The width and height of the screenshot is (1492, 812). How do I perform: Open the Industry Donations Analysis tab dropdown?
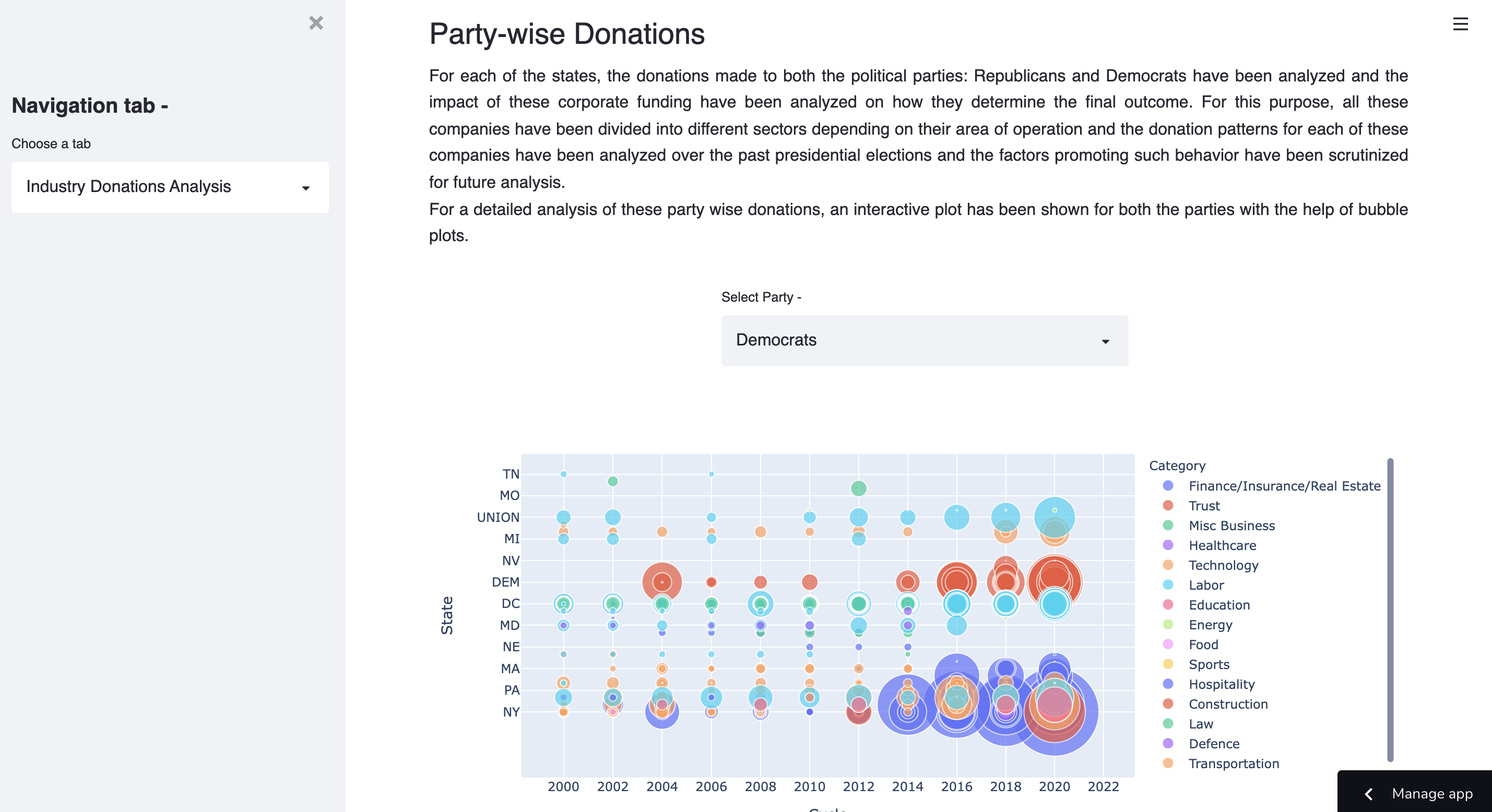170,186
